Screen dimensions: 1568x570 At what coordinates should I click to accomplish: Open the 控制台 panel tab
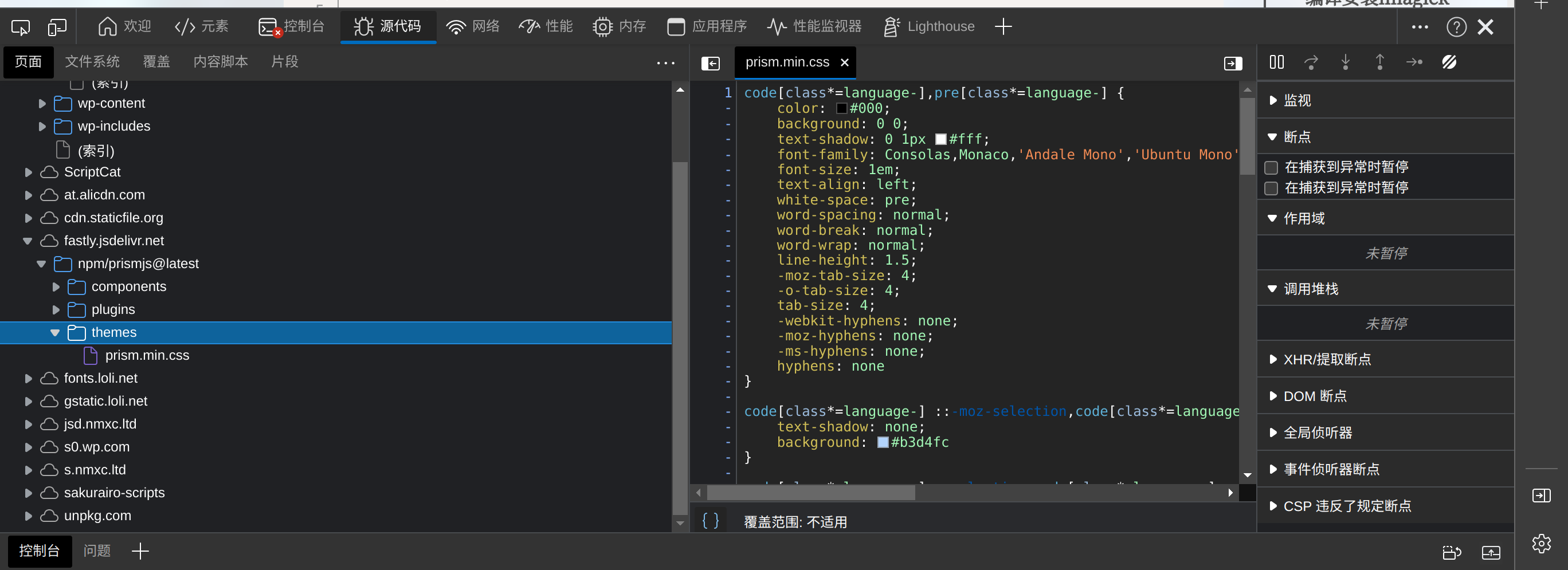click(x=291, y=26)
